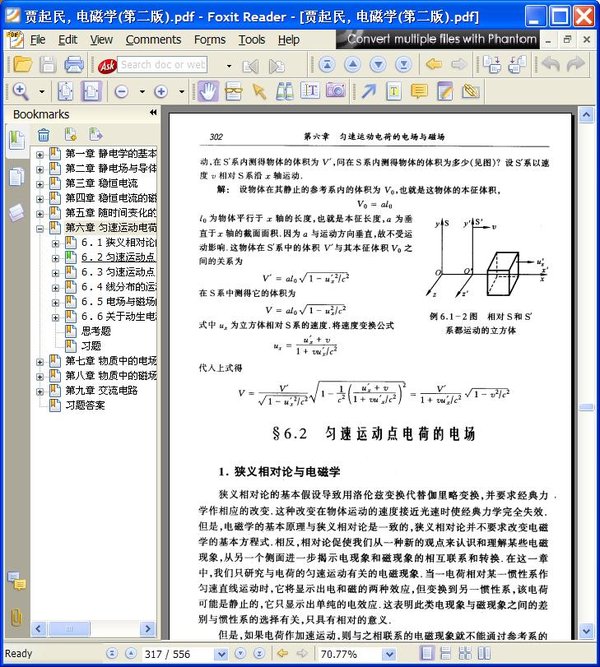Open the 习题答案 bookmark
The height and width of the screenshot is (667, 600).
coord(85,405)
